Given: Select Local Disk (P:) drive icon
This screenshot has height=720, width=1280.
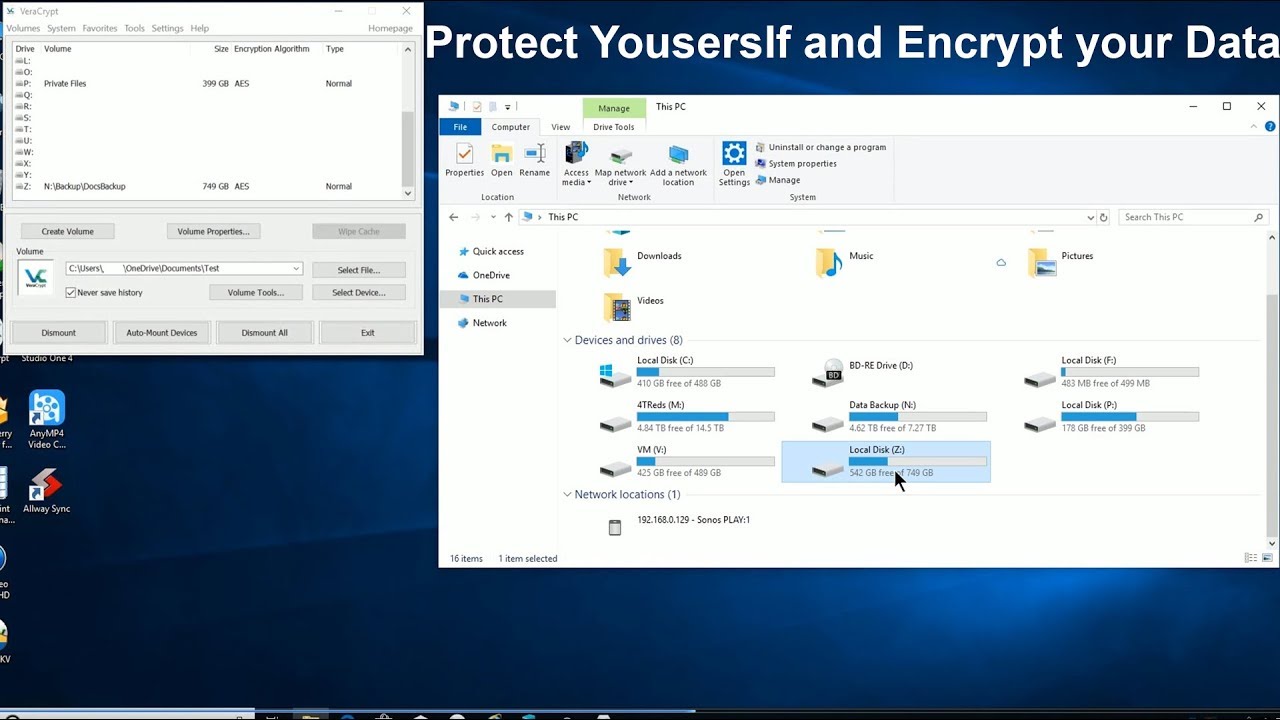Looking at the screenshot, I should tap(1040, 423).
